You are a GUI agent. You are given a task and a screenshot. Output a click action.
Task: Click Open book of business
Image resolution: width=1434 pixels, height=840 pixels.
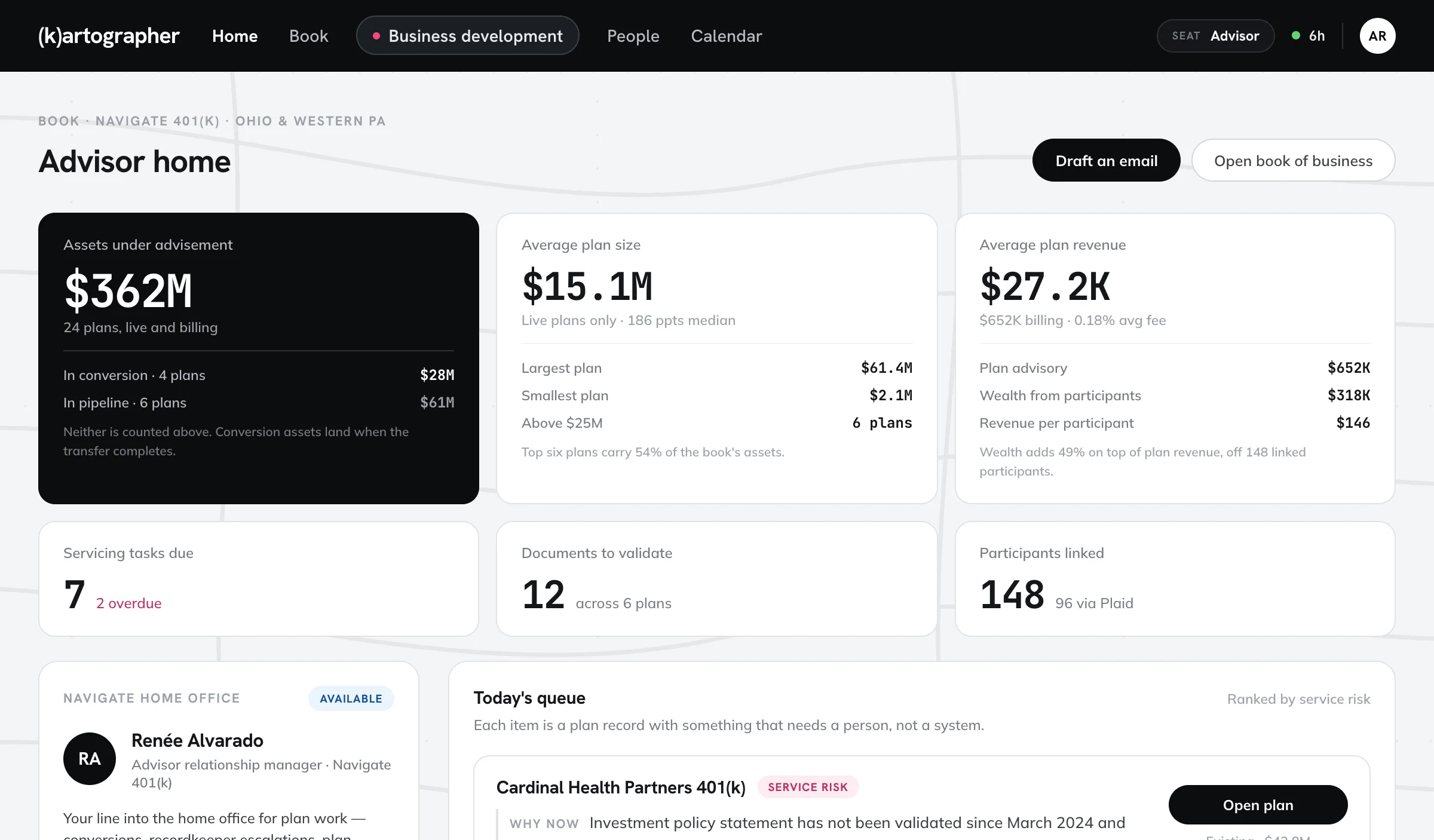pos(1293,160)
